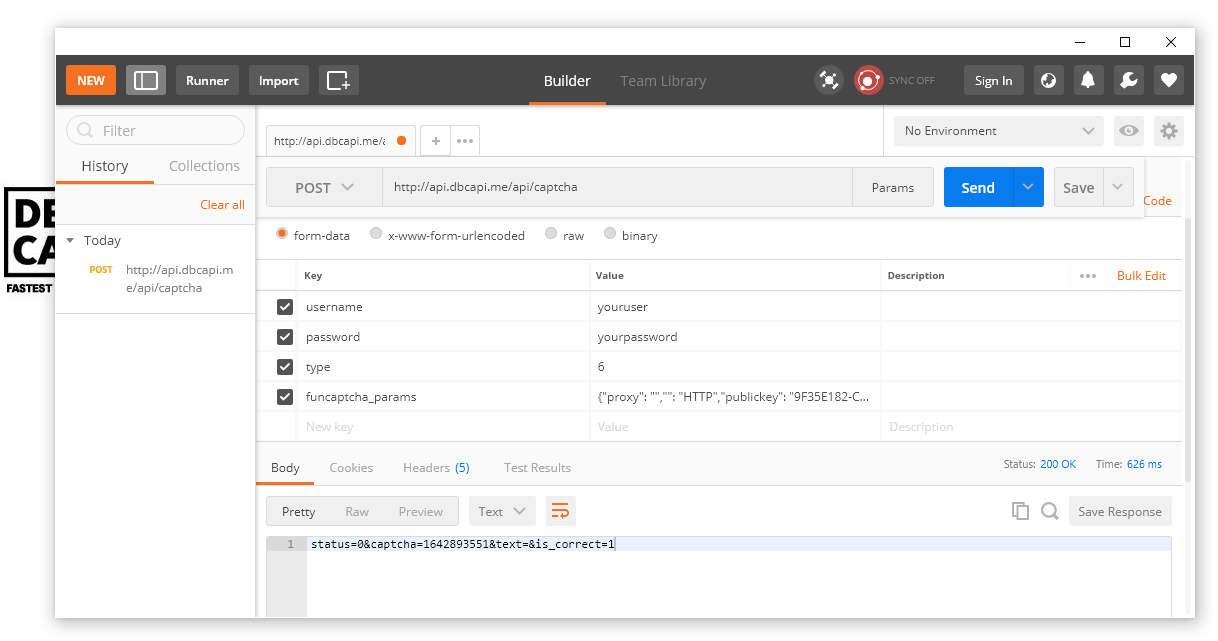
Task: Expand the No Environment dropdown
Action: click(x=998, y=131)
